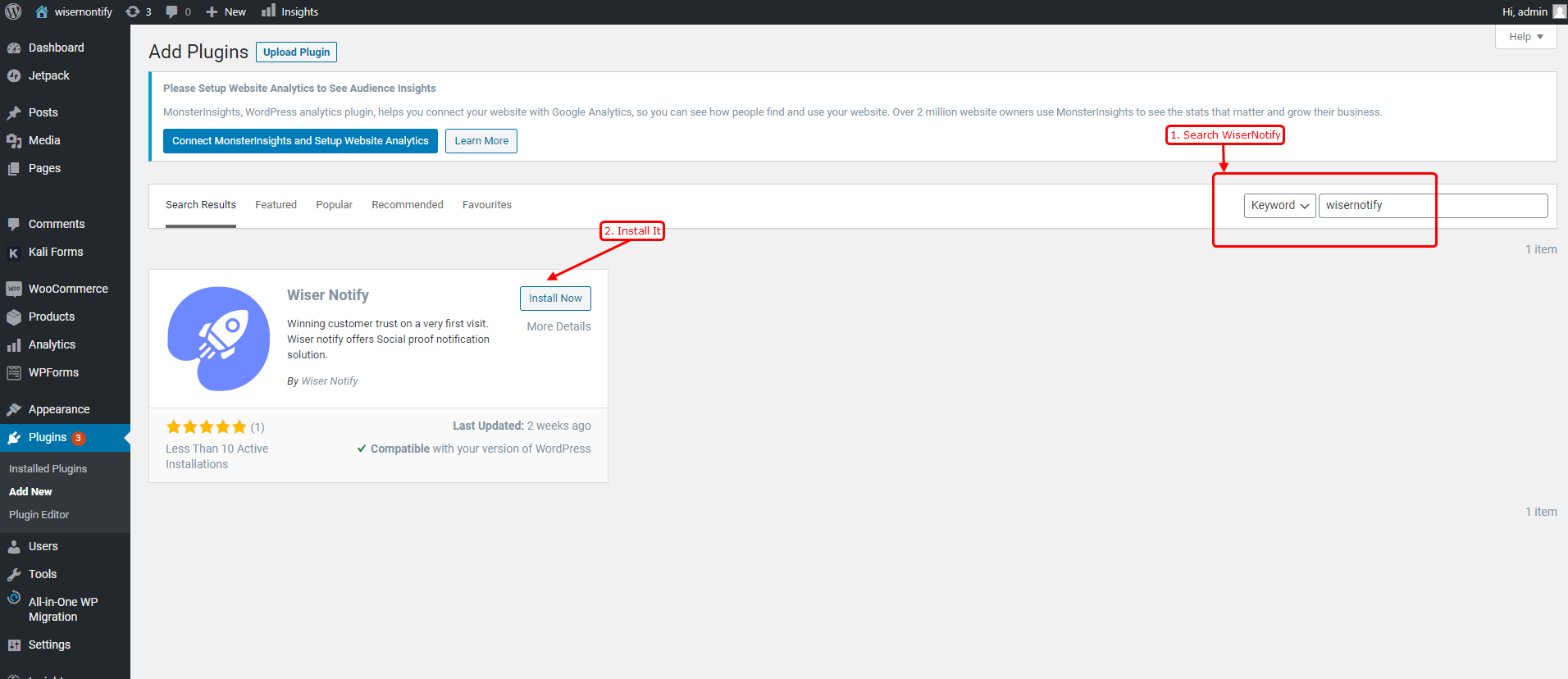
Task: Click the Tools wrench icon
Action: click(14, 574)
